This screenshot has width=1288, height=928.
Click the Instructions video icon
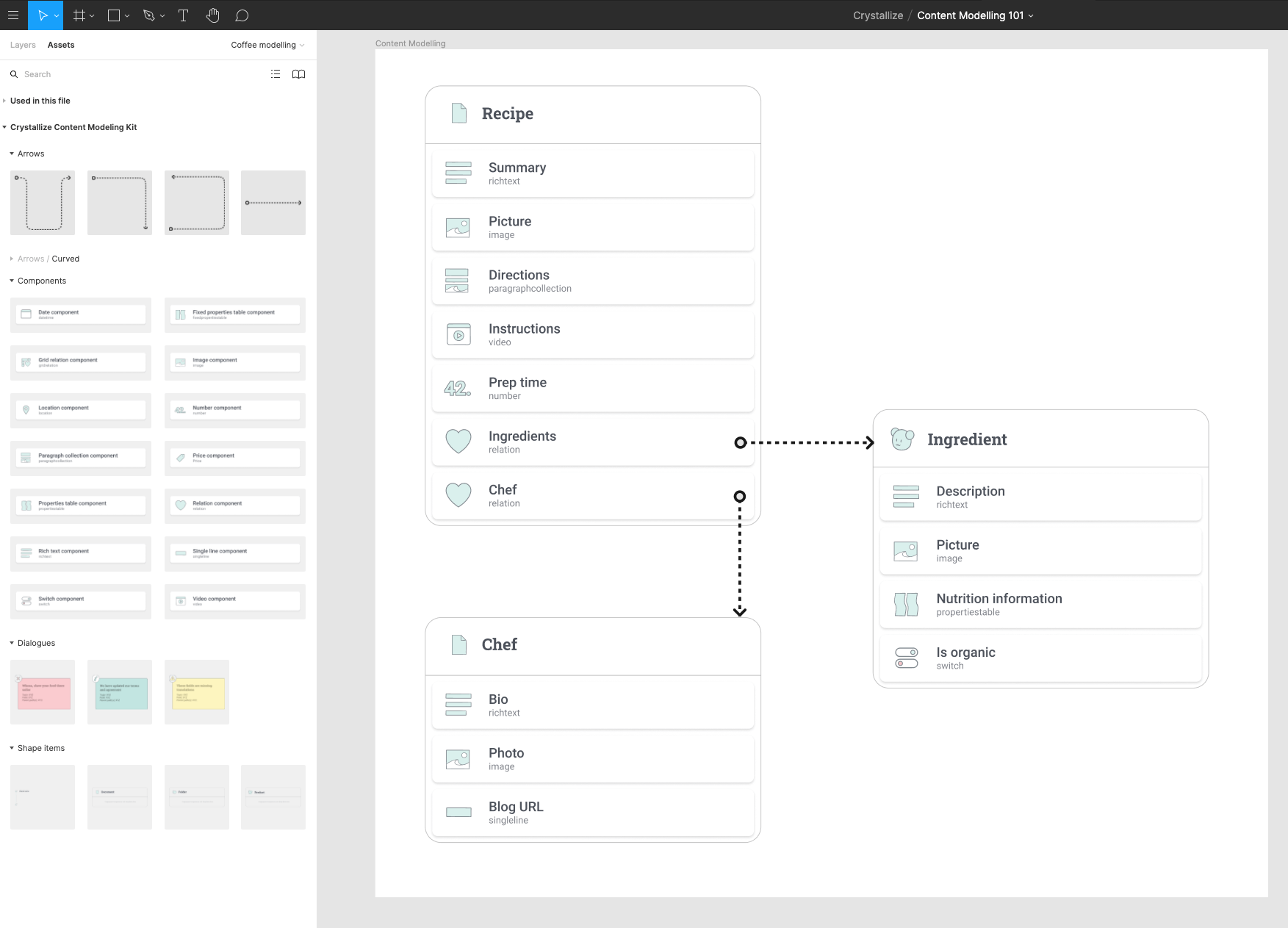pyautogui.click(x=458, y=334)
